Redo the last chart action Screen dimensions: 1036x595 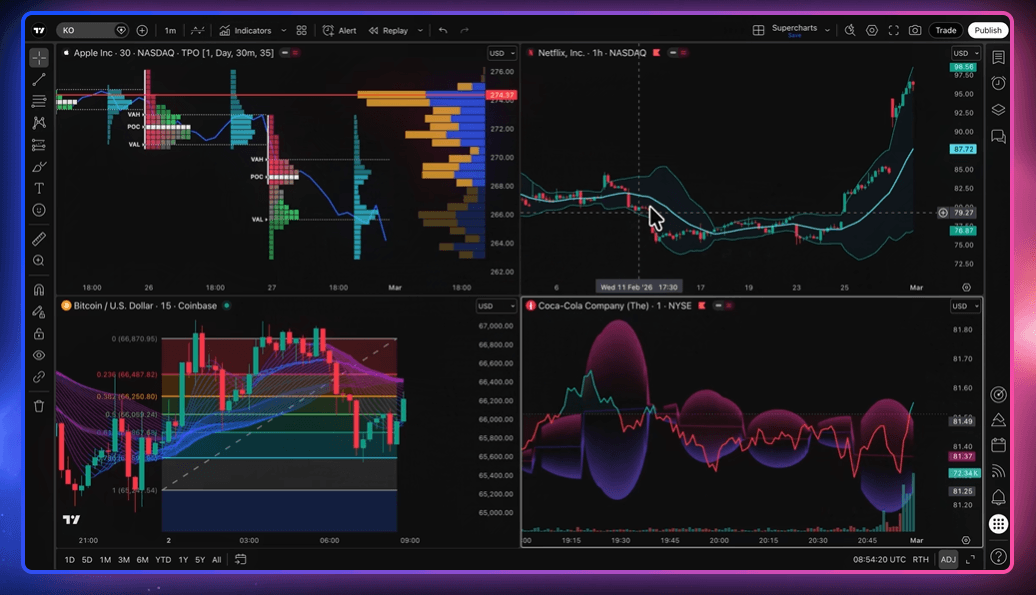(x=464, y=30)
